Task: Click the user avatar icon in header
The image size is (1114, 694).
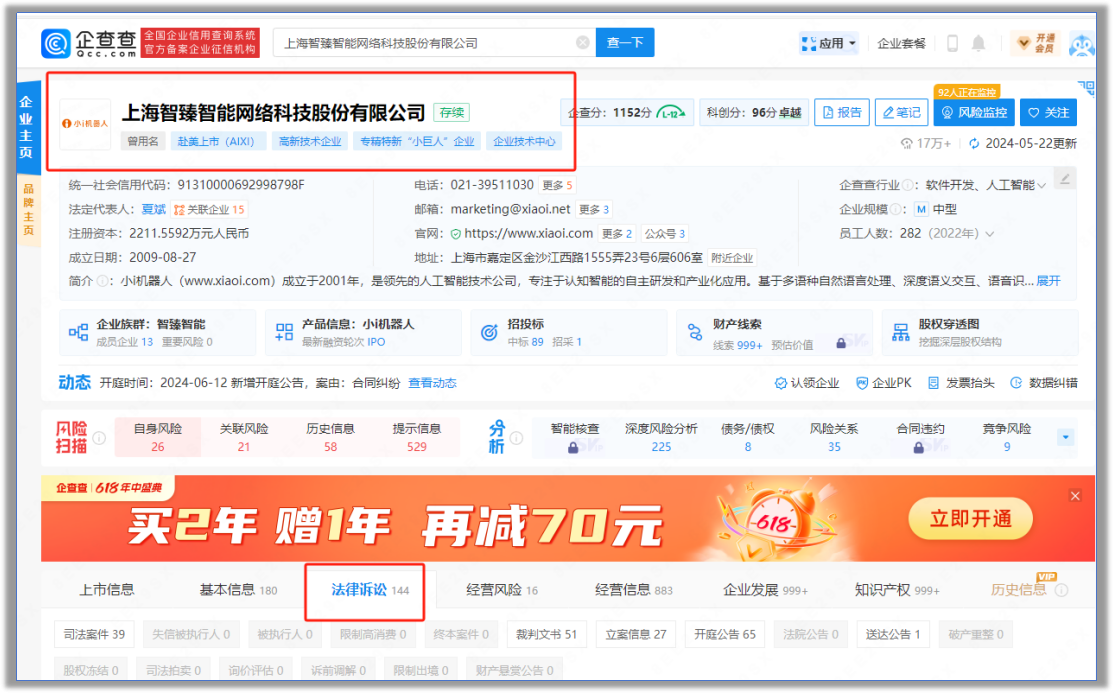Action: point(1082,44)
